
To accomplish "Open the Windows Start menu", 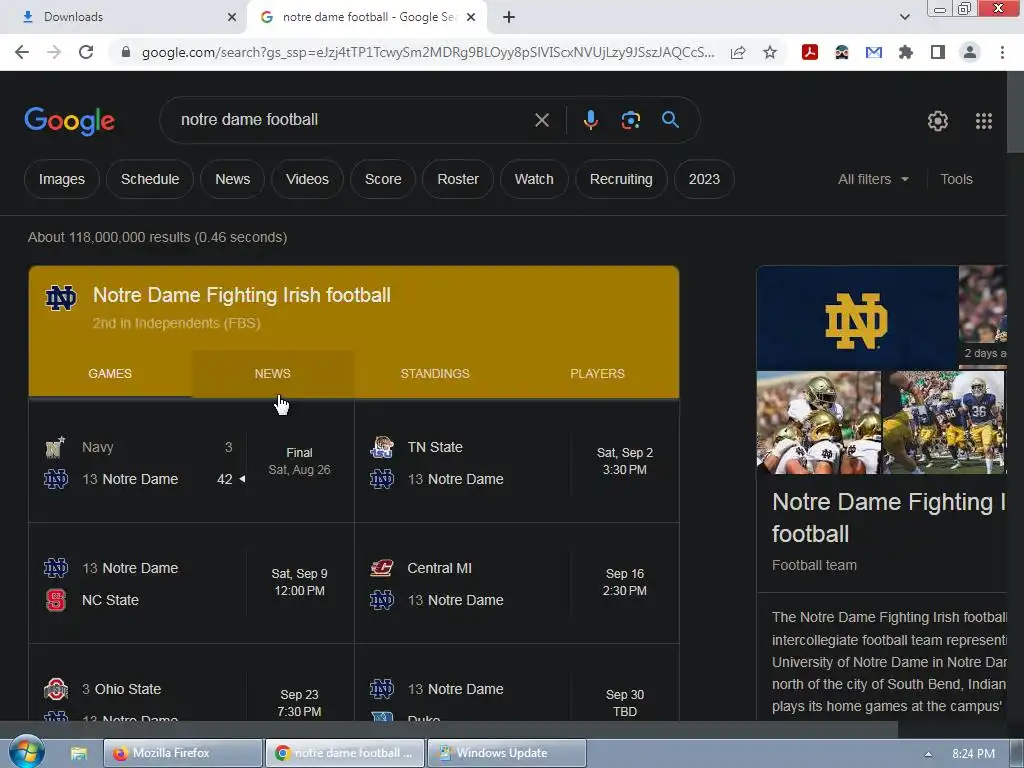I will pos(26,752).
